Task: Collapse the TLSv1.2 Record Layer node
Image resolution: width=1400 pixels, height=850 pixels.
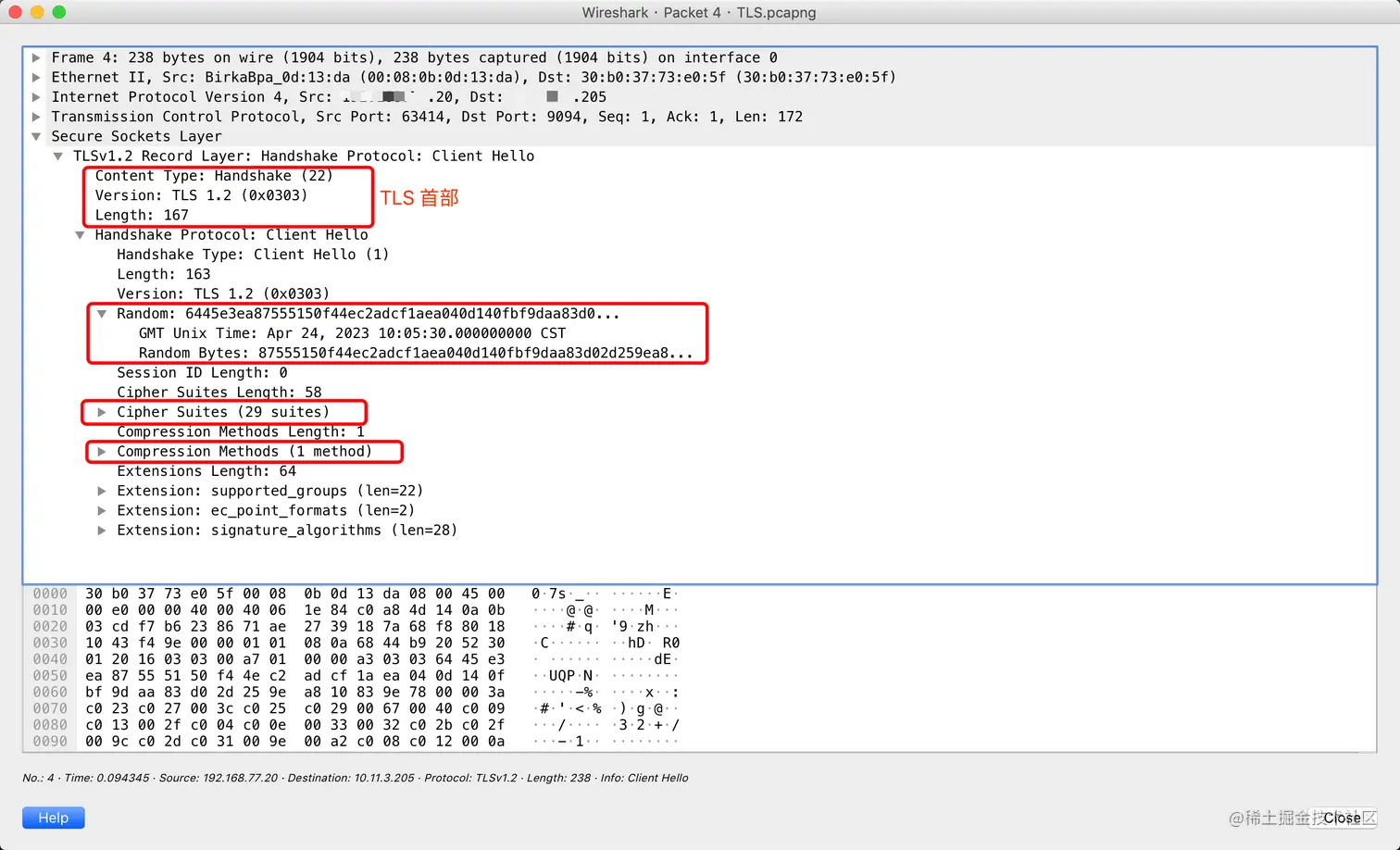Action: point(57,156)
